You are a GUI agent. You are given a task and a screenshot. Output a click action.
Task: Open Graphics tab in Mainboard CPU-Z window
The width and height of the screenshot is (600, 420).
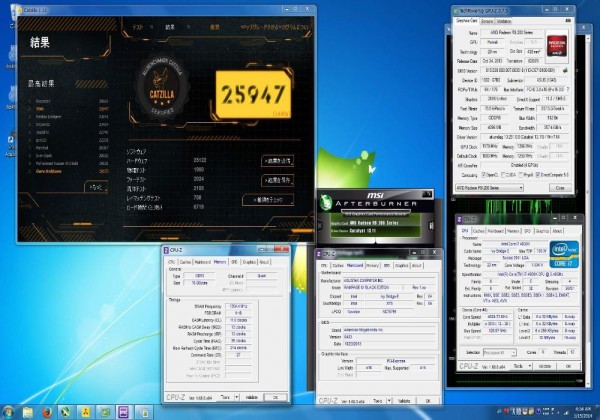[x=401, y=265]
